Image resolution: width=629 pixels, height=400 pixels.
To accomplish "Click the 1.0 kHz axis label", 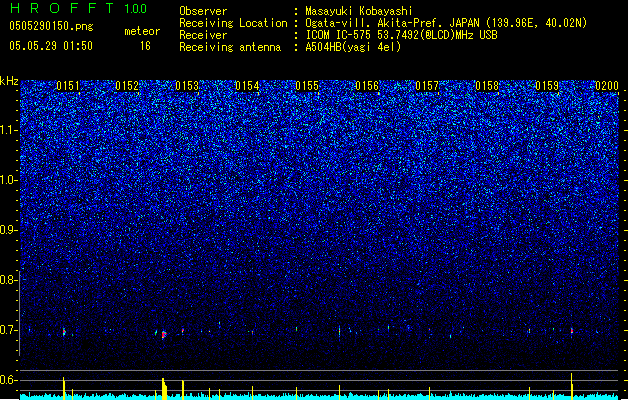I will 9,180.
